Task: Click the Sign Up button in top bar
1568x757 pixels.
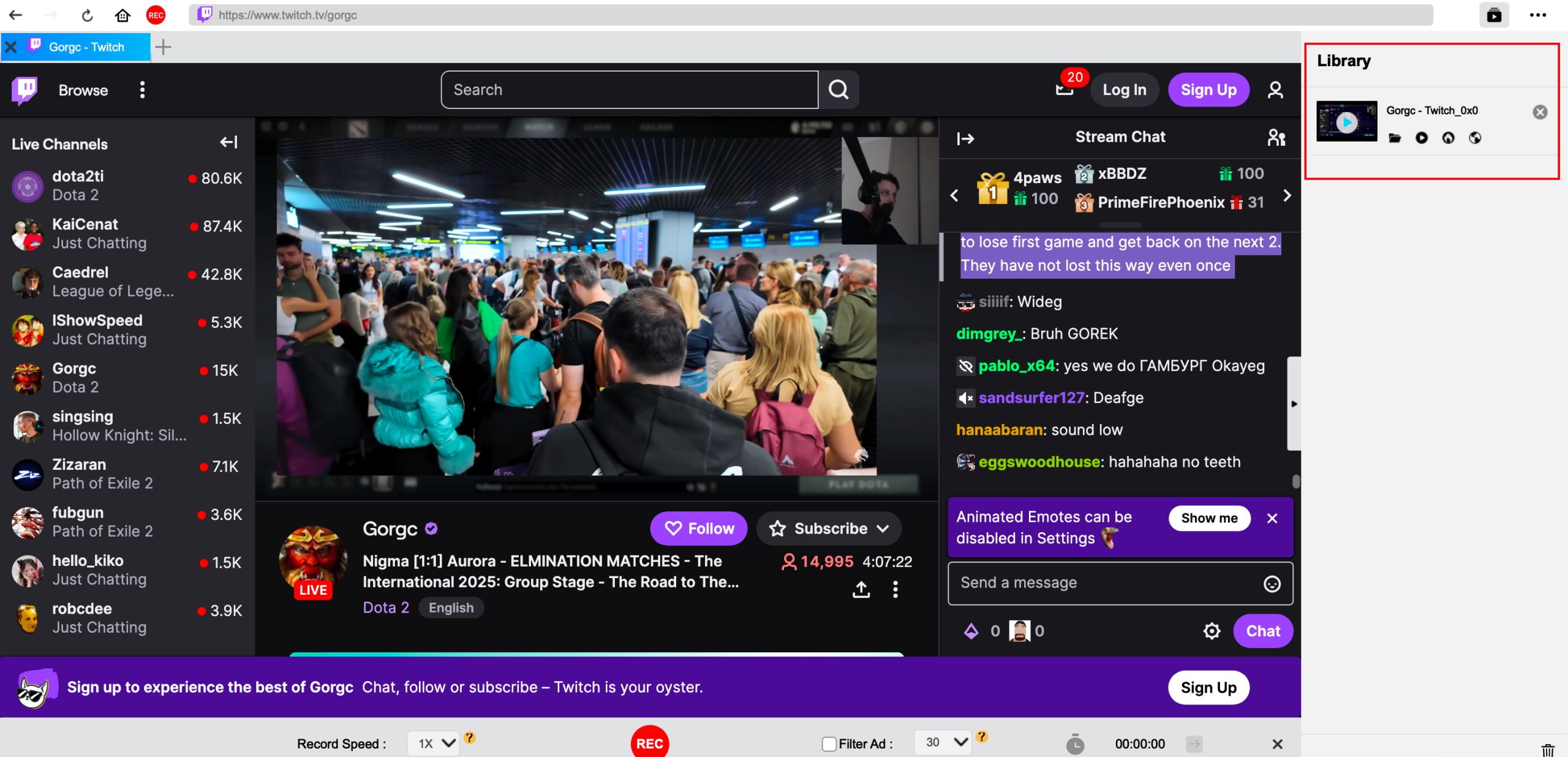Action: point(1208,90)
